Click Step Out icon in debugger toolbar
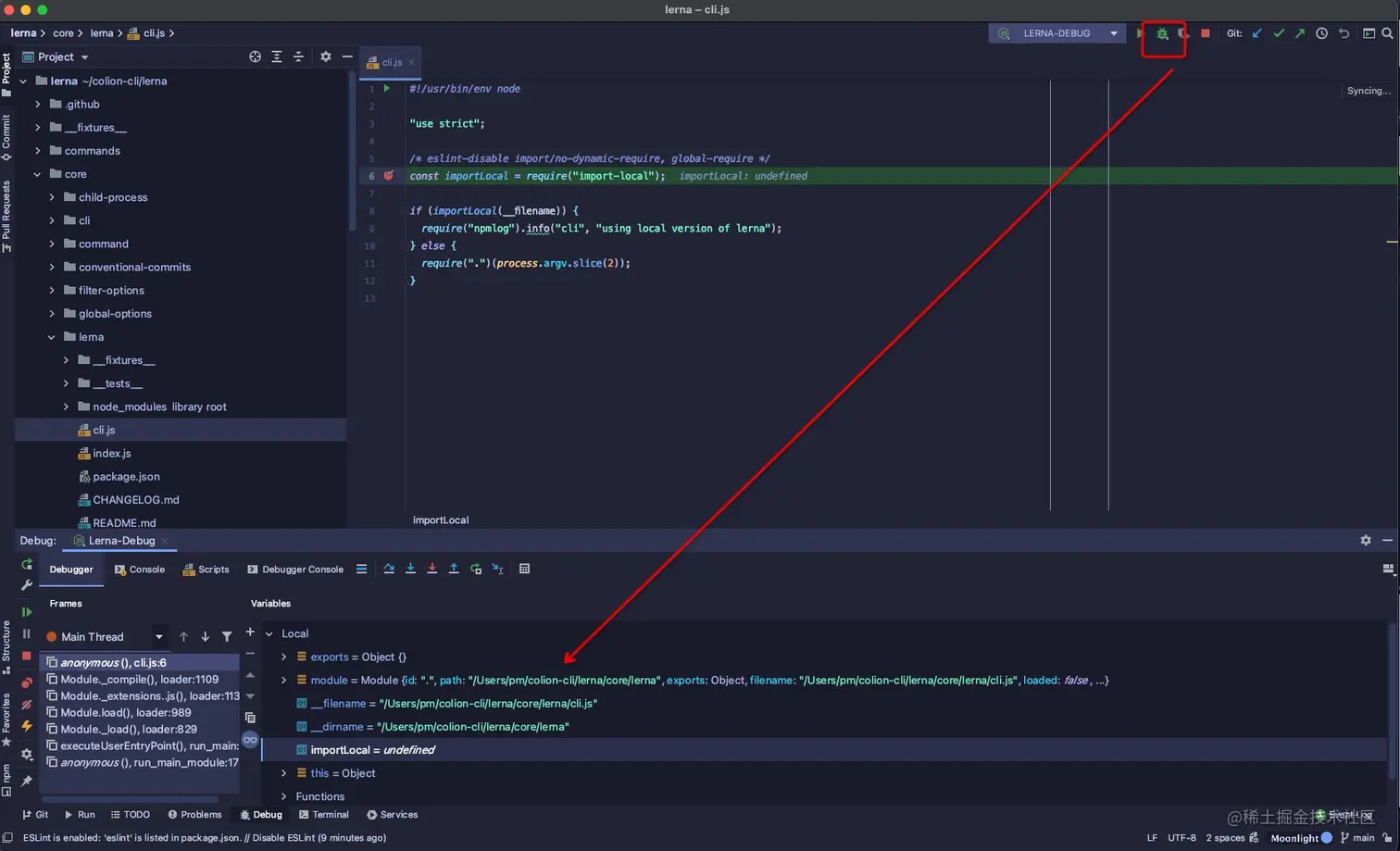 point(454,569)
